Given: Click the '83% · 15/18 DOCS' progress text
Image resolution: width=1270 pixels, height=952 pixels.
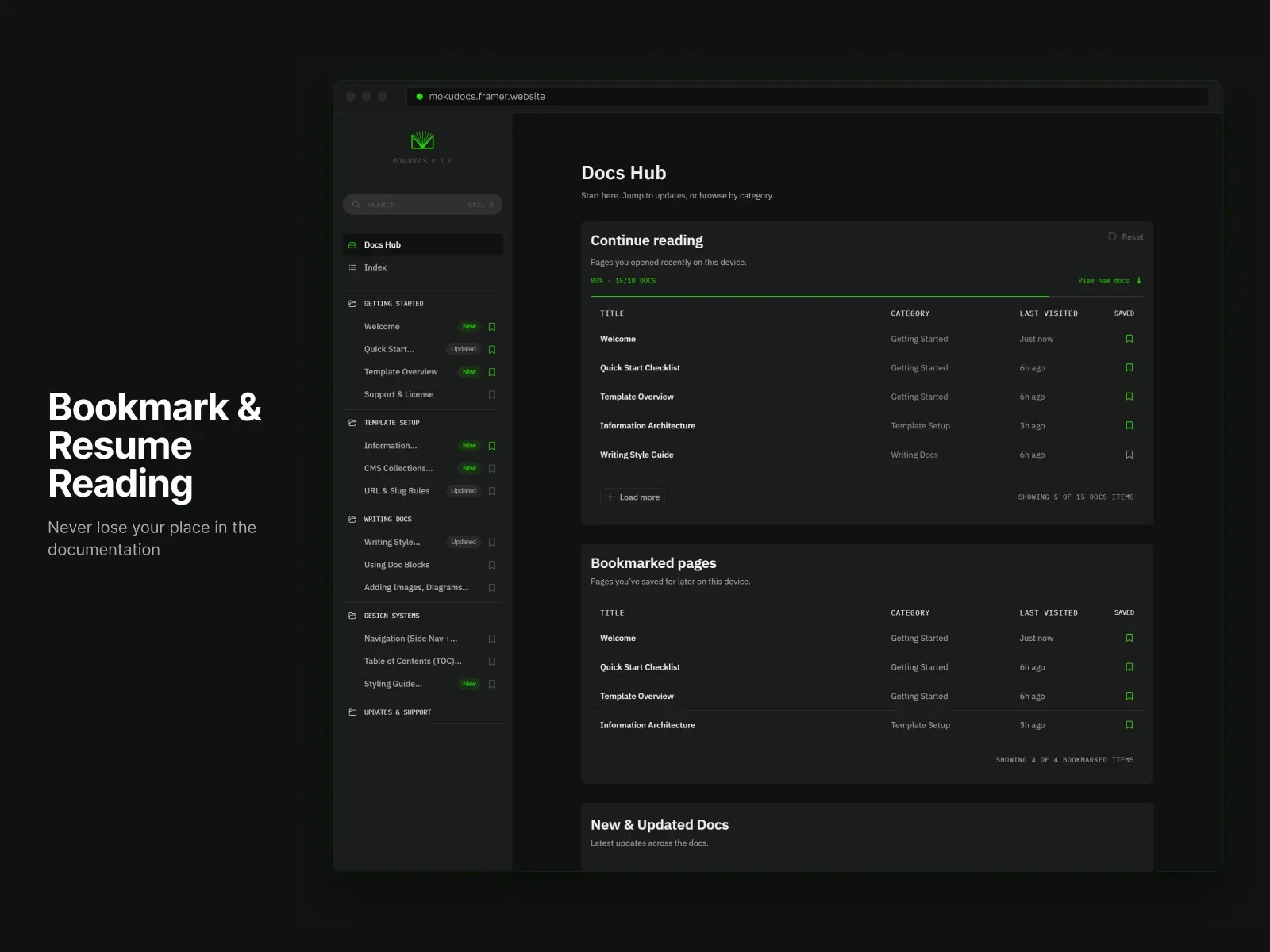Looking at the screenshot, I should point(623,281).
